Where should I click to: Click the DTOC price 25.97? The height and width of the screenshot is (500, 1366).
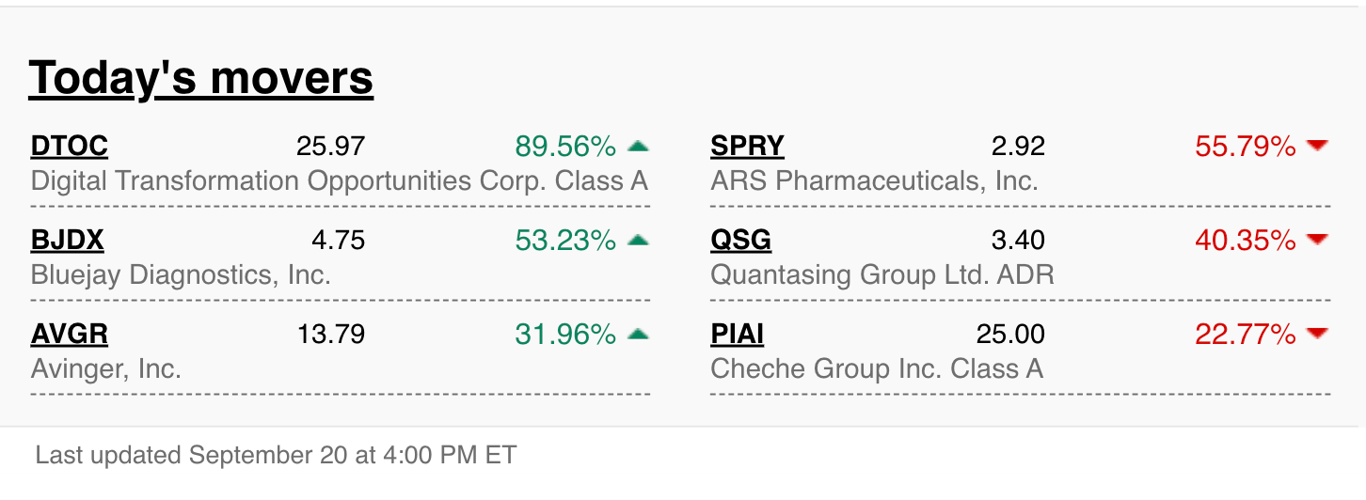(x=330, y=147)
